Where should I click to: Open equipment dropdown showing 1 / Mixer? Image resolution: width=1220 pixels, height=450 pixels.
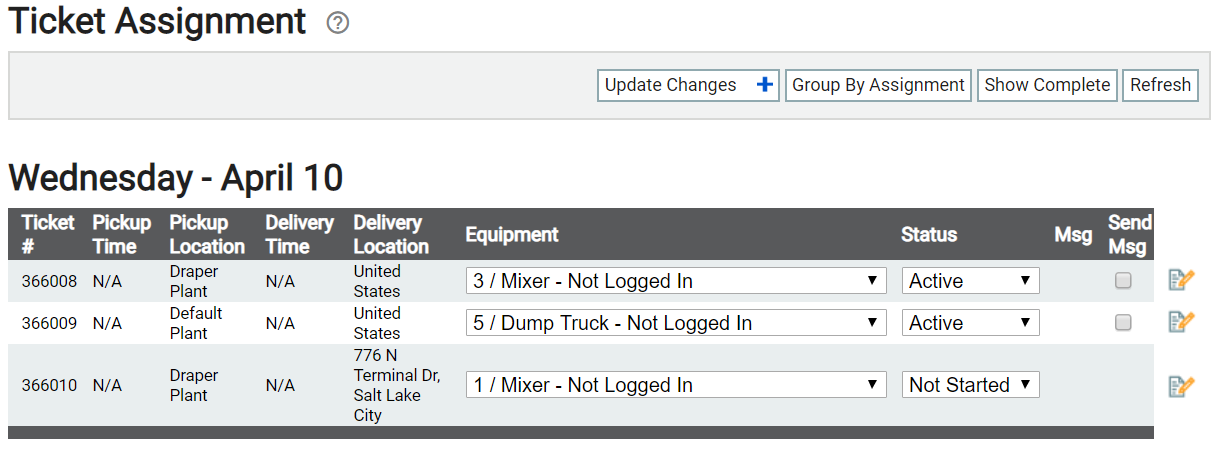tap(676, 385)
